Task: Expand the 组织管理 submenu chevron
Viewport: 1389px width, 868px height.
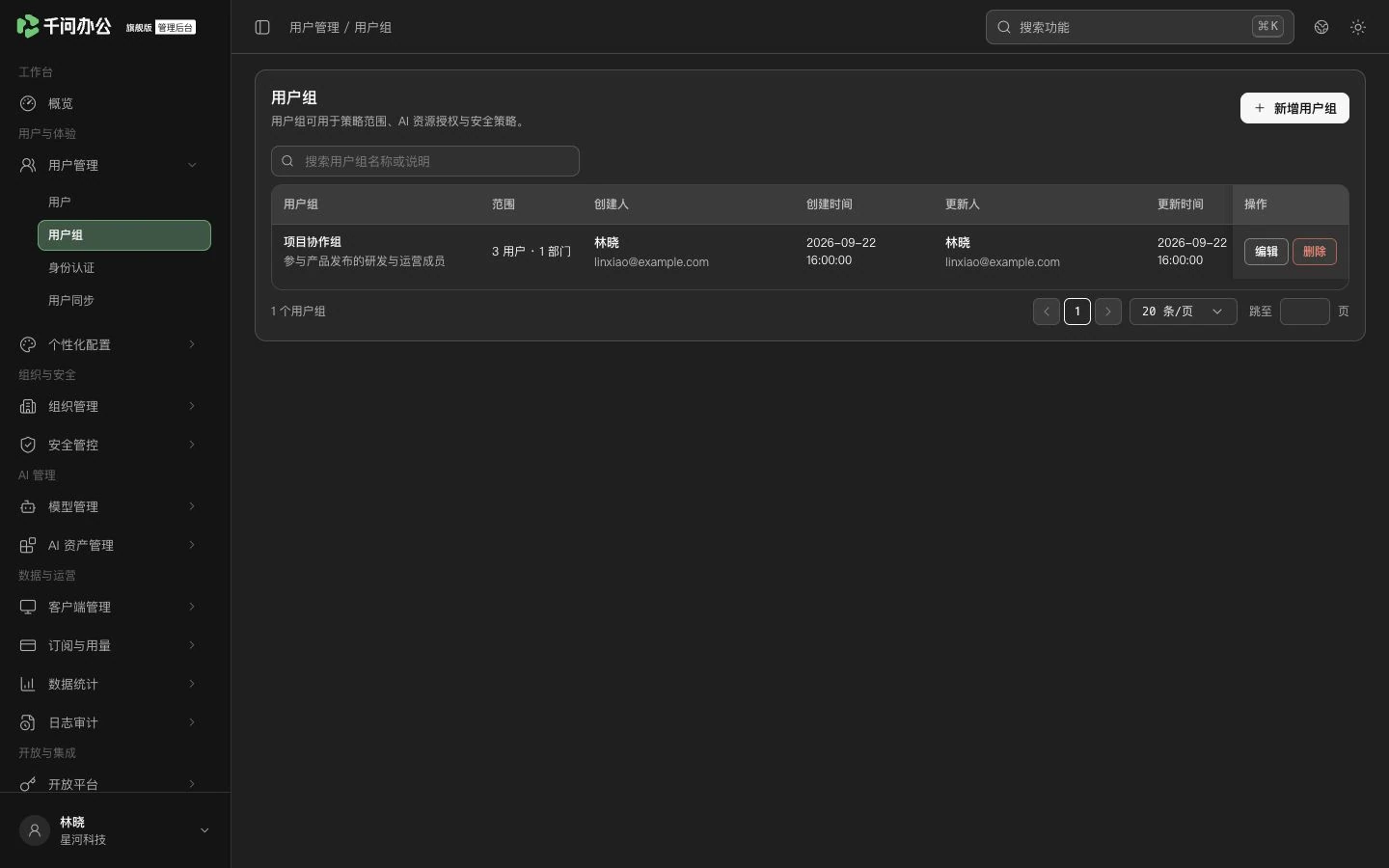Action: click(192, 406)
